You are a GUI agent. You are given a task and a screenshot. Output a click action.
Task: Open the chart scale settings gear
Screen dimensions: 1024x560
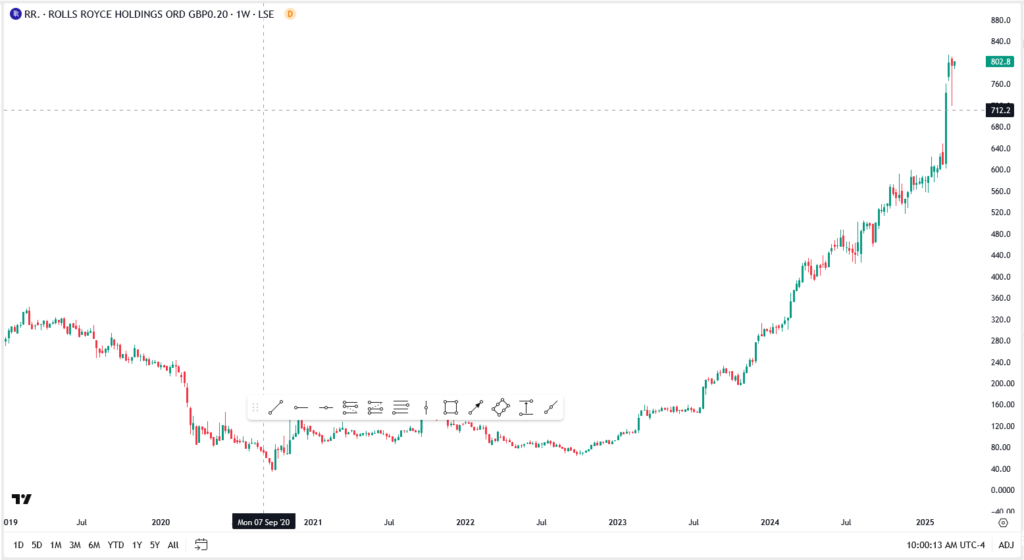click(x=1003, y=522)
